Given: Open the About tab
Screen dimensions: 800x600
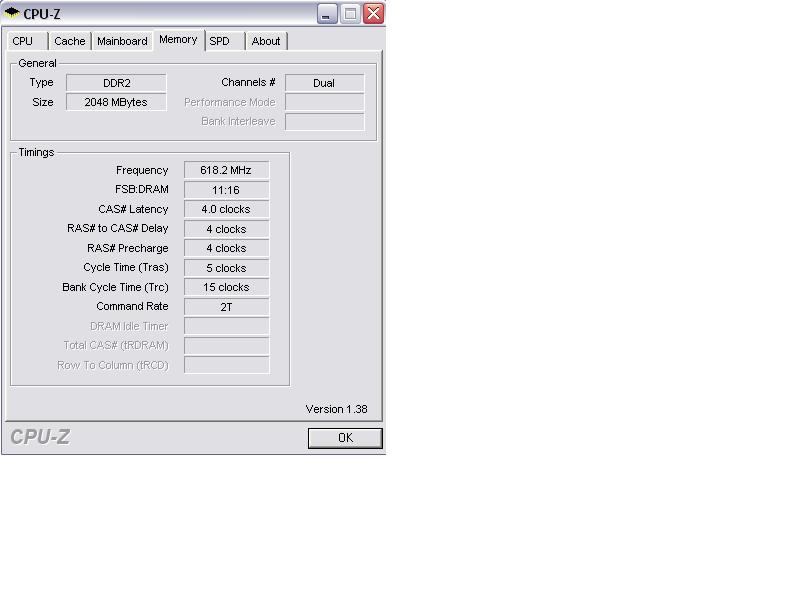Looking at the screenshot, I should [x=266, y=41].
